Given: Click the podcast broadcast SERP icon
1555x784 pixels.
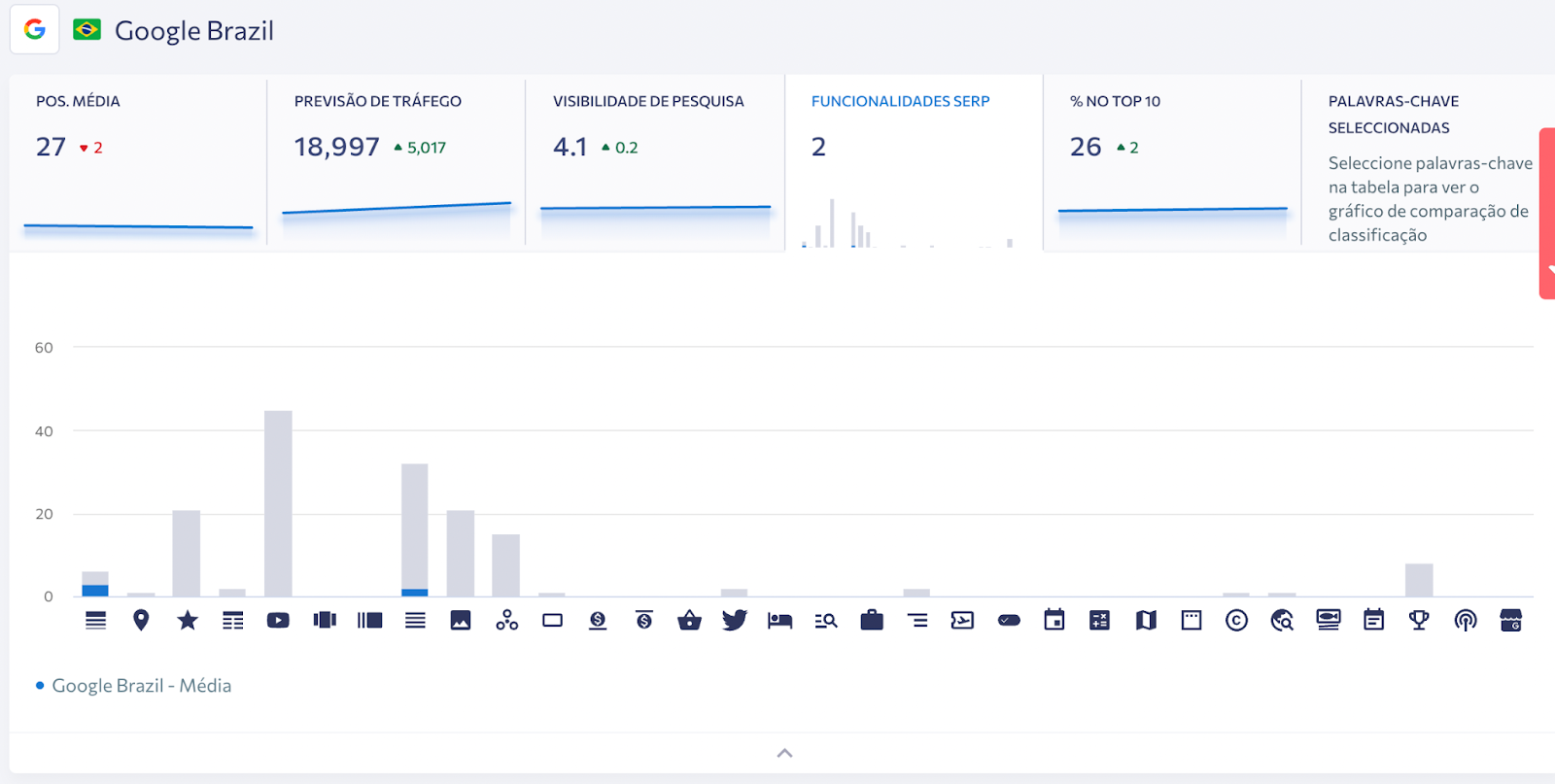Looking at the screenshot, I should point(1466,620).
